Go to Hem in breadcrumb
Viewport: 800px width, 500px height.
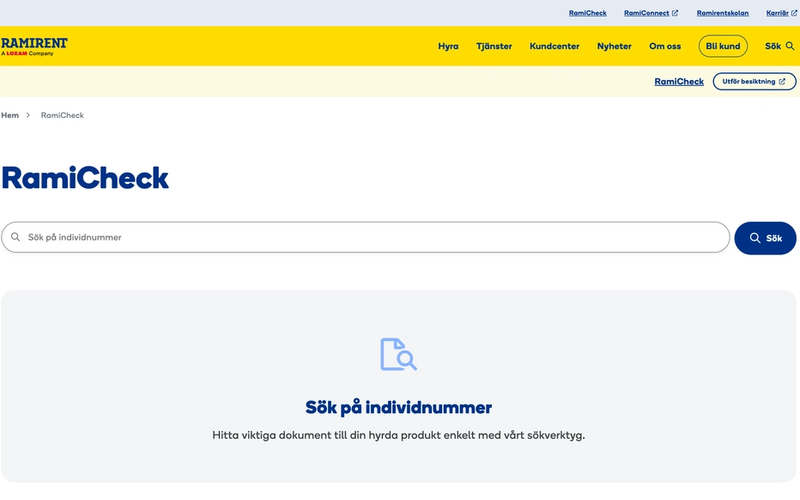pos(10,115)
